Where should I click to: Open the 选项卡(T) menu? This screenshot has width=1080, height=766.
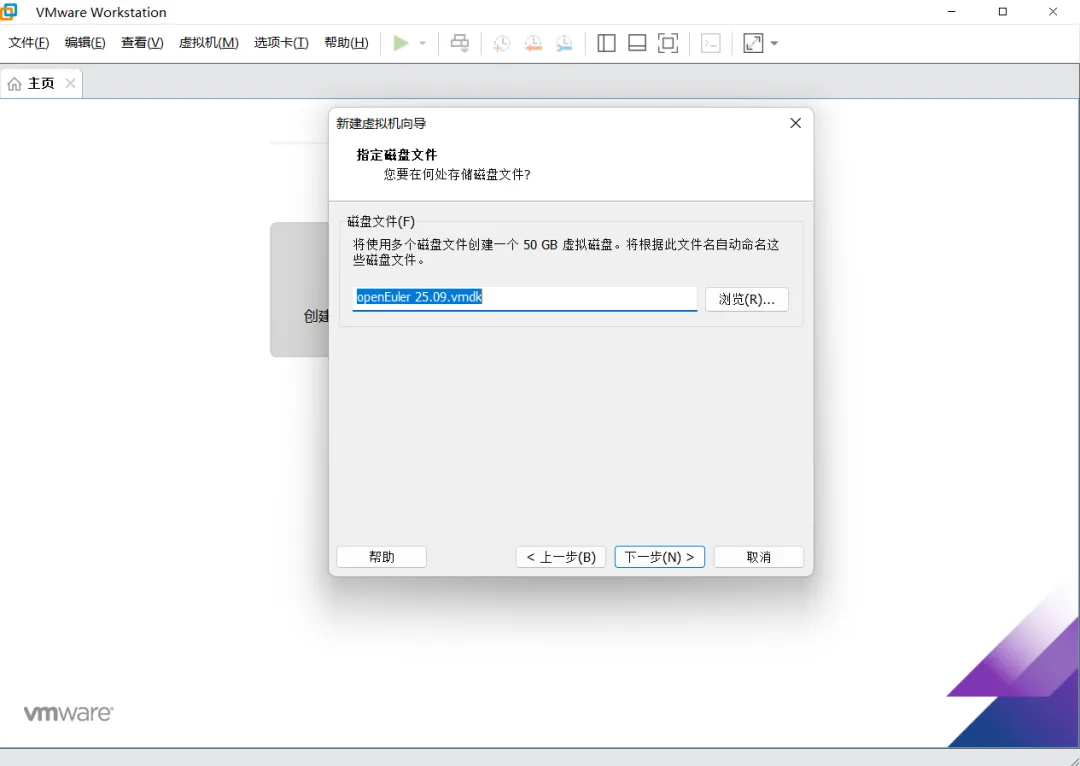point(281,43)
